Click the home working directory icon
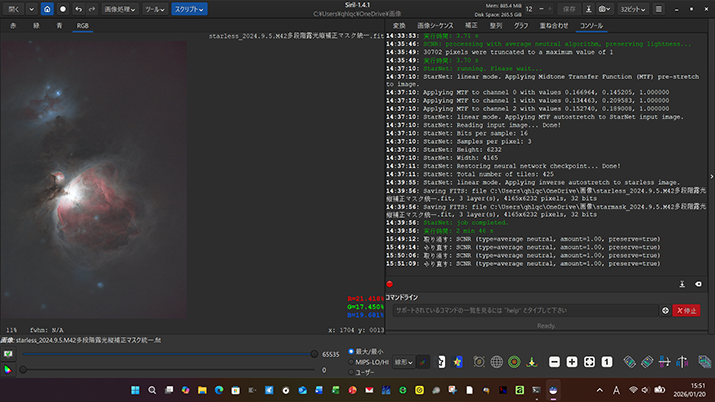The image size is (715, 402). coord(46,9)
